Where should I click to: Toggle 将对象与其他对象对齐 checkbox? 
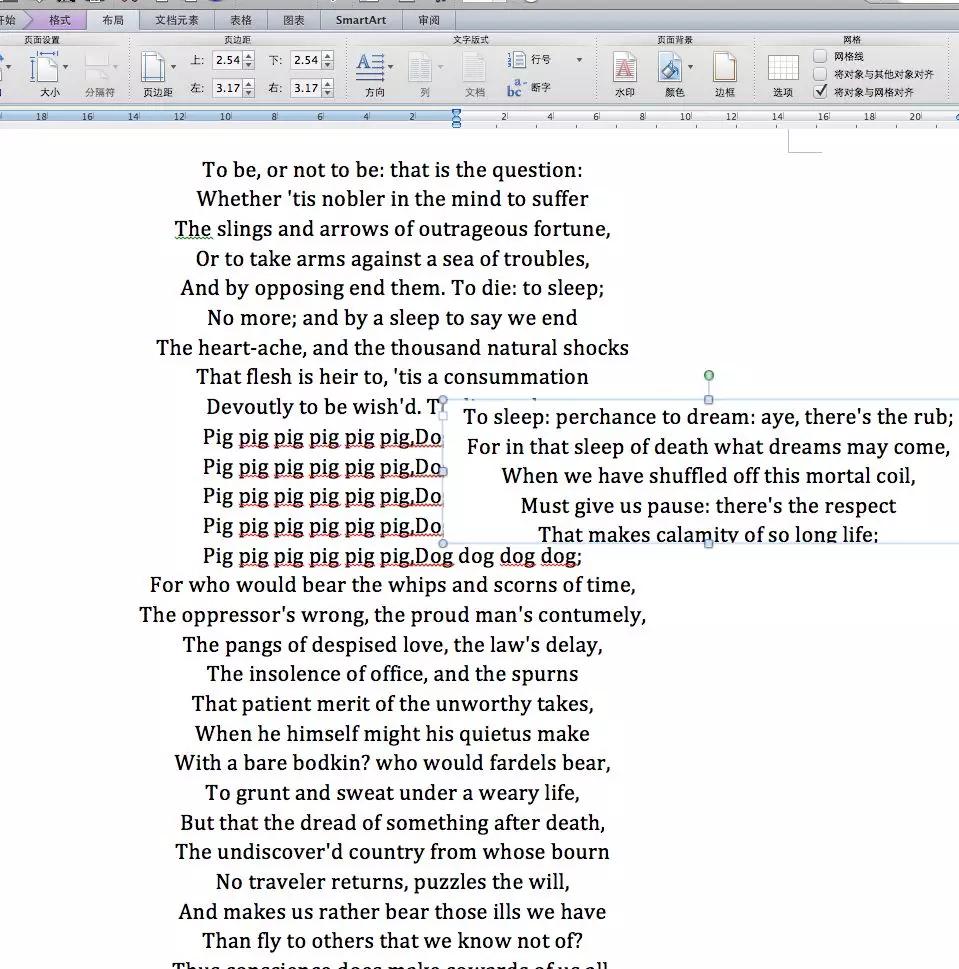pyautogui.click(x=820, y=74)
